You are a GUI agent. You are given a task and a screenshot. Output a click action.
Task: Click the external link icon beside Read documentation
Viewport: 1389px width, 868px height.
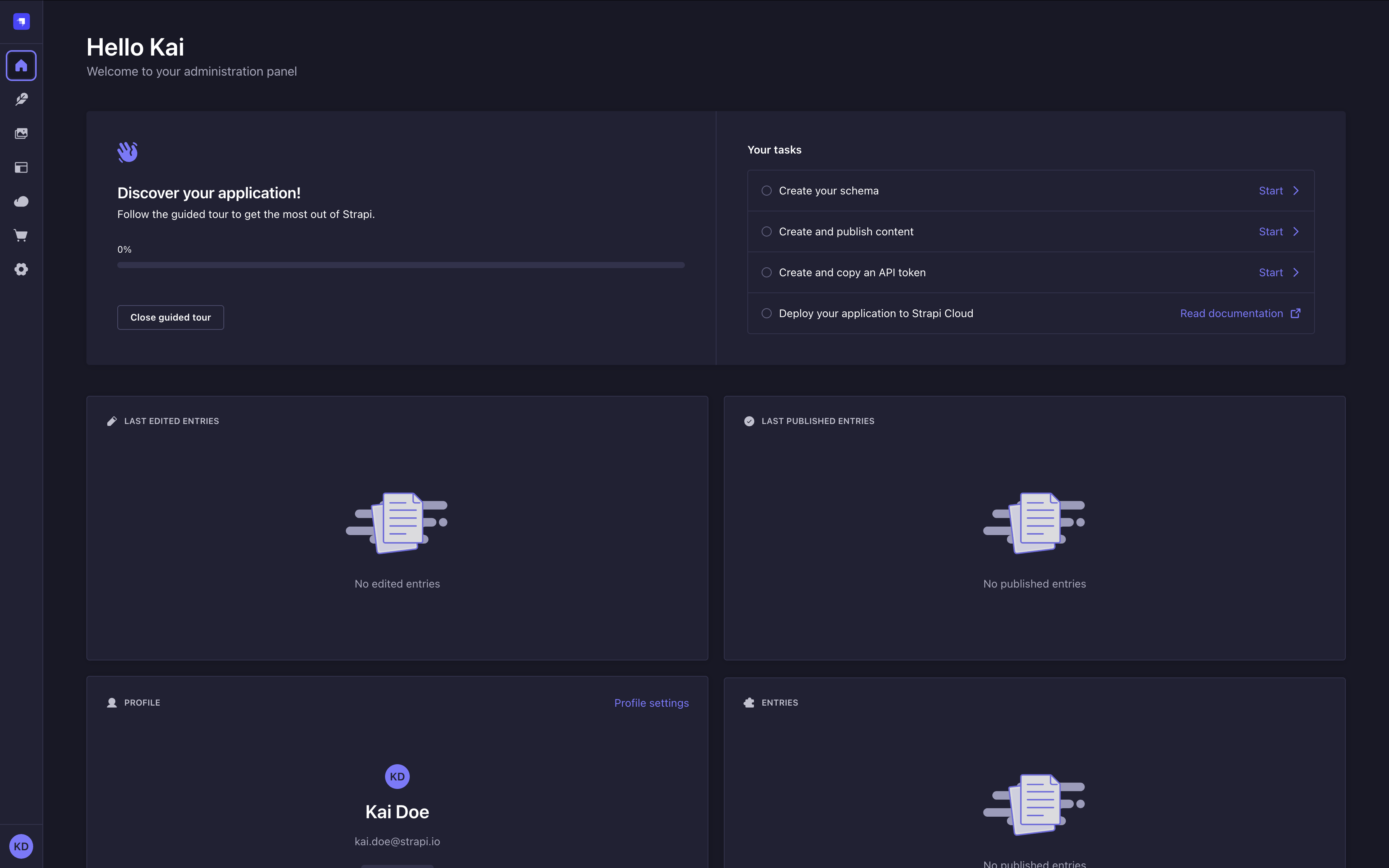pos(1296,313)
